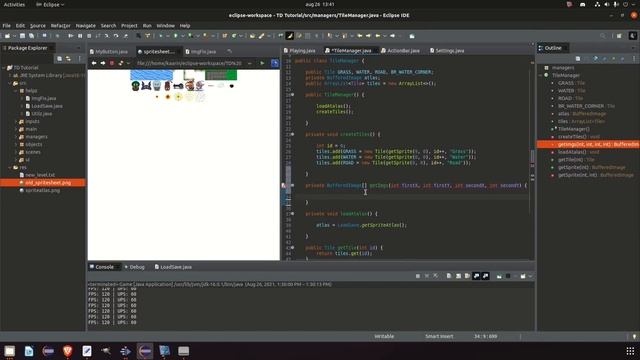640x360 pixels.
Task: Open the Brave browser in the dock
Action: [68, 351]
